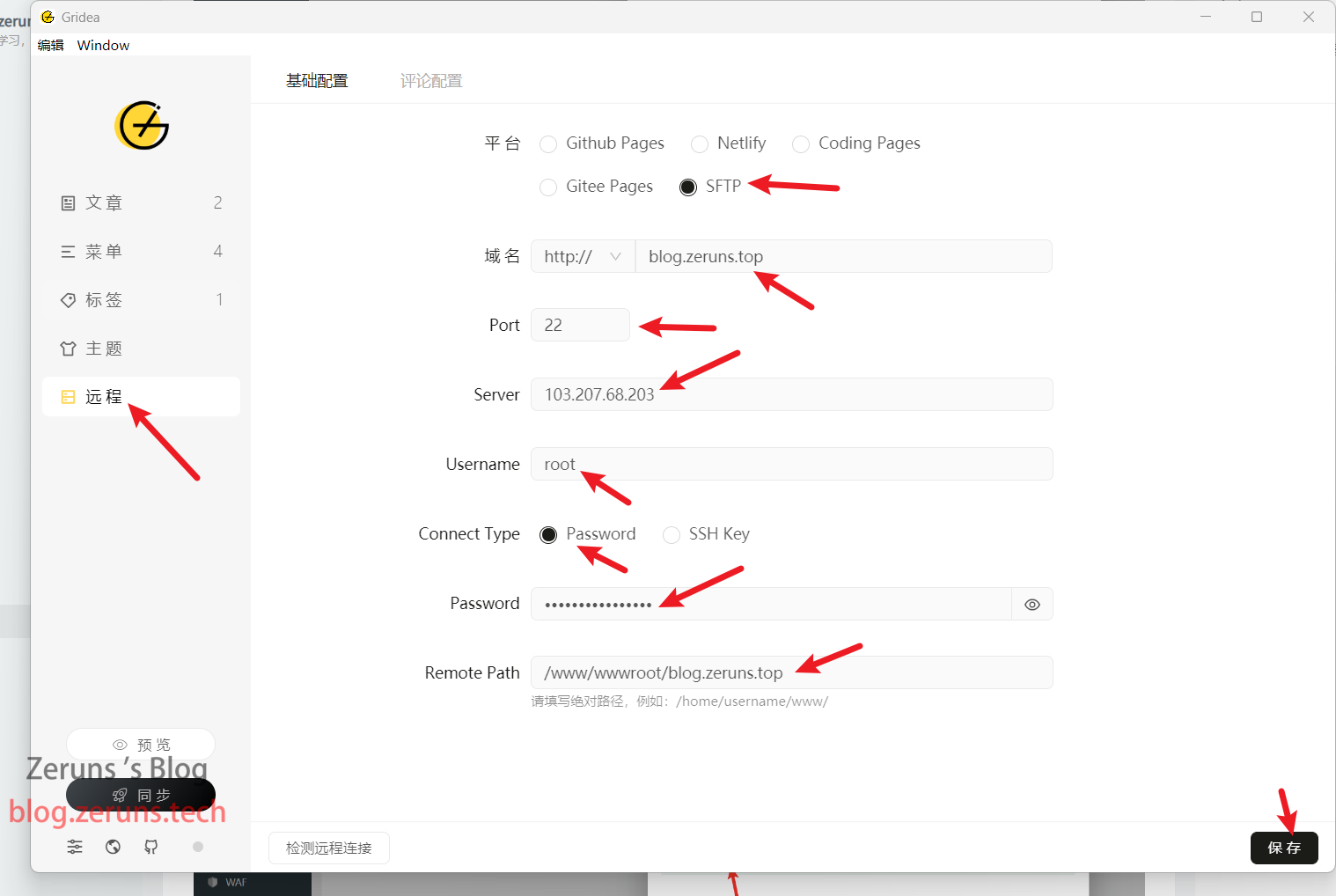Toggle password visibility eye icon

pyautogui.click(x=1032, y=605)
